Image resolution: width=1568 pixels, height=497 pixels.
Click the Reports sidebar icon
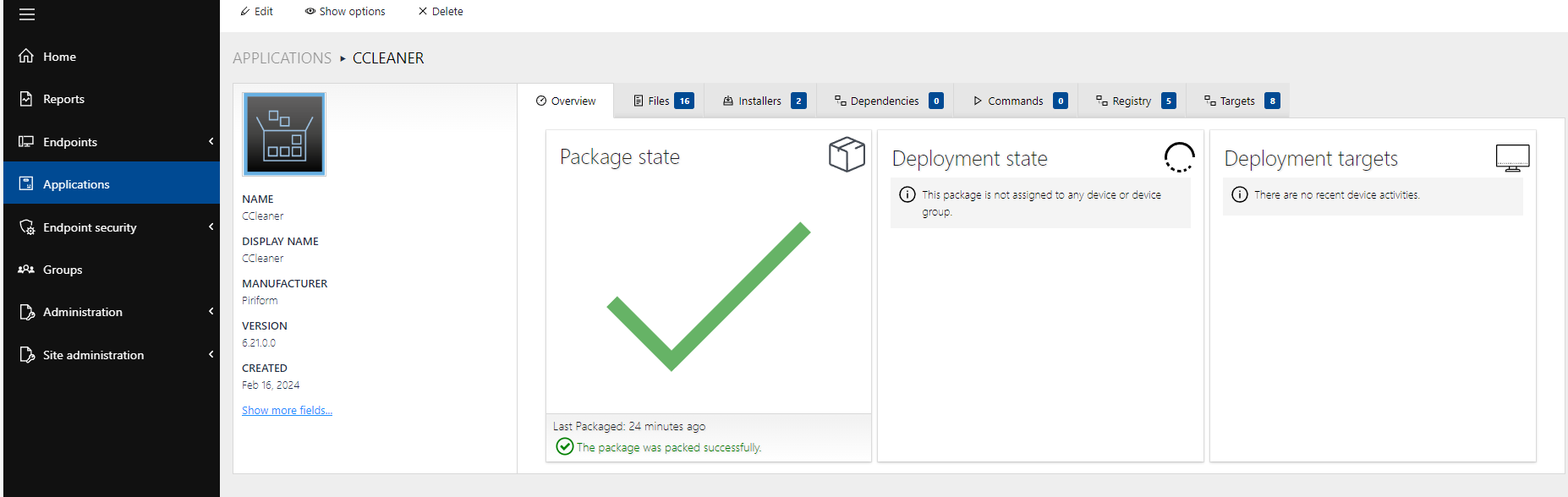tap(26, 99)
